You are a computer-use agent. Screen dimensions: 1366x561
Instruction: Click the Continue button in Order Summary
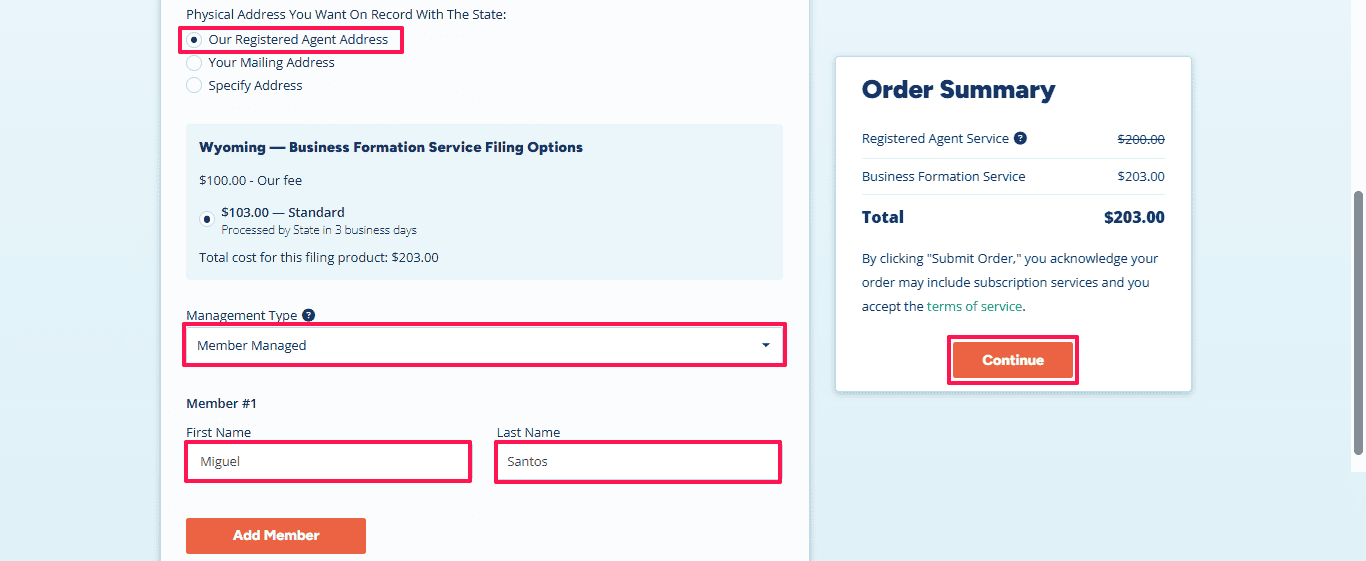[x=1013, y=360]
